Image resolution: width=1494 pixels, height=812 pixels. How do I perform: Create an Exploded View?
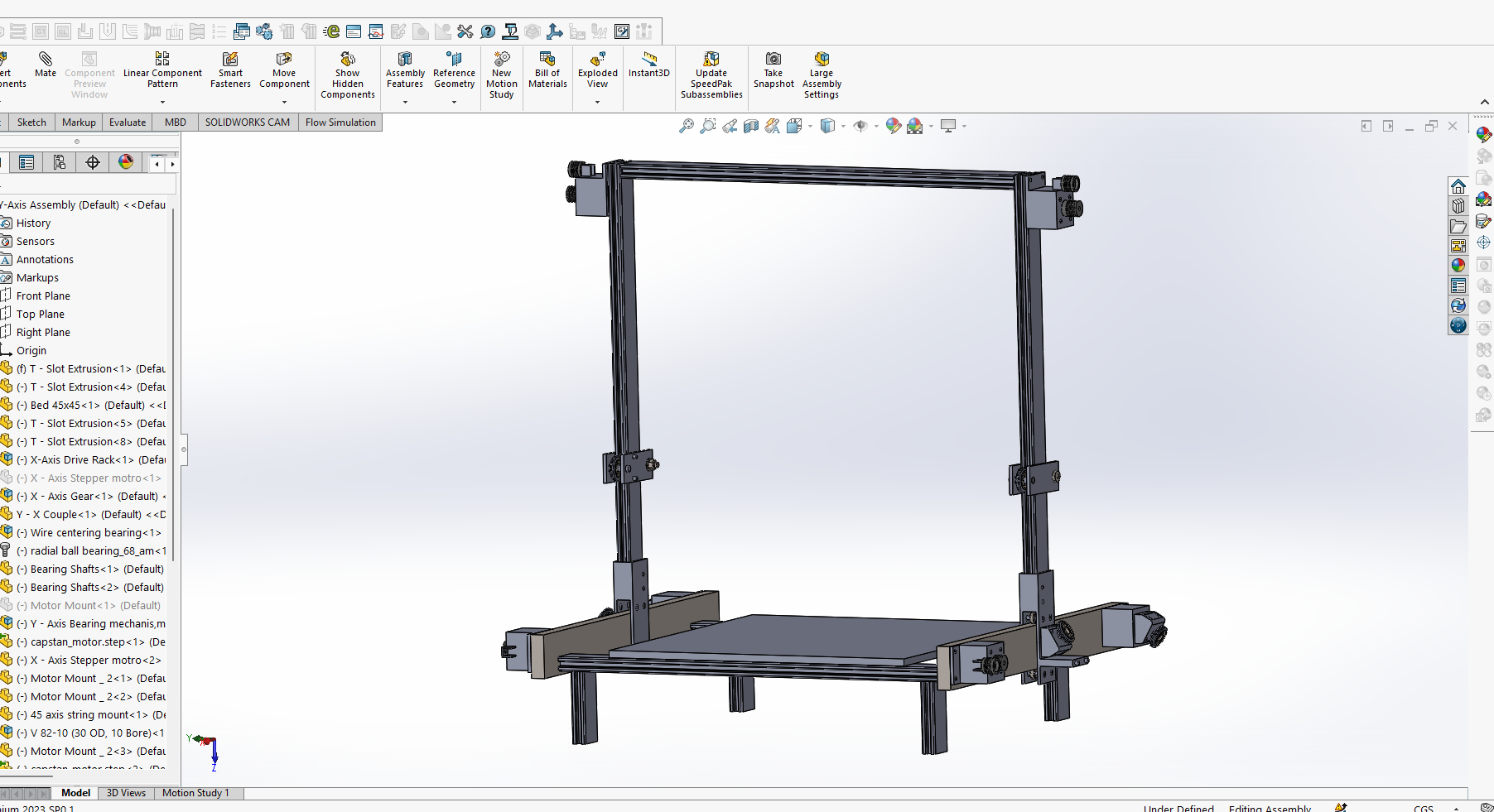click(598, 70)
